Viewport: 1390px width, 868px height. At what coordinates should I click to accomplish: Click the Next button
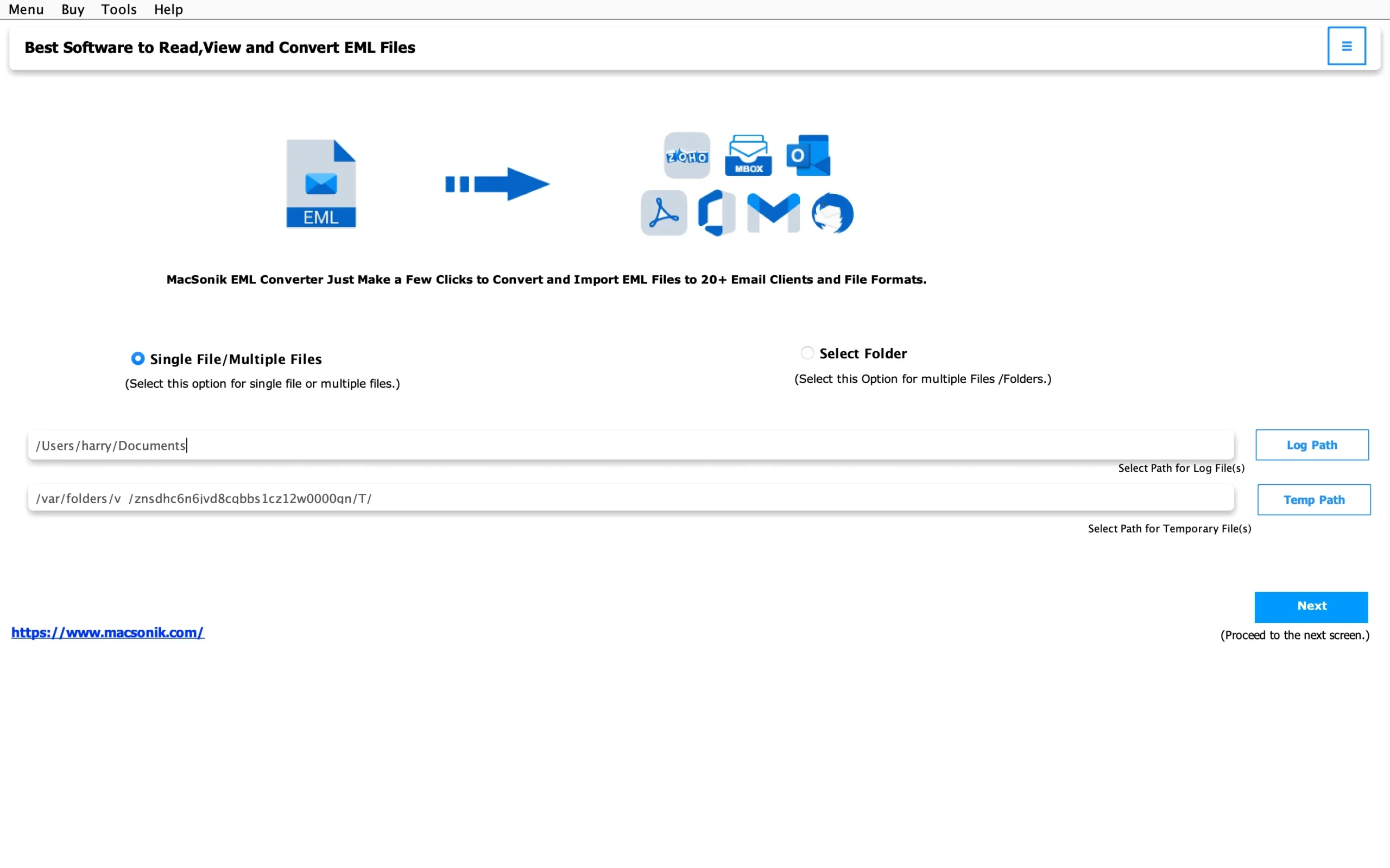(x=1311, y=607)
